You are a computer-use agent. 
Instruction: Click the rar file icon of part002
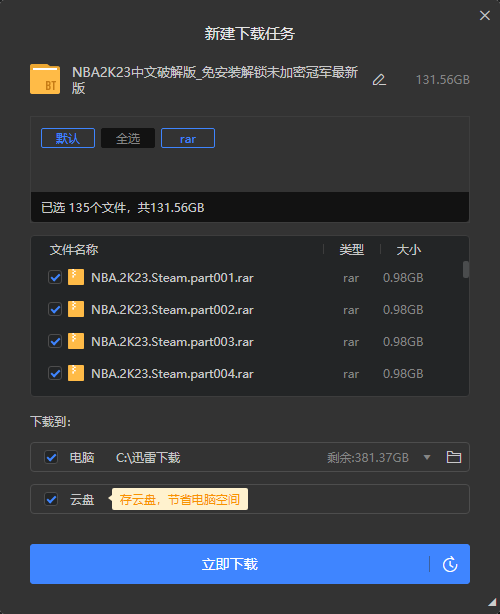(76, 309)
